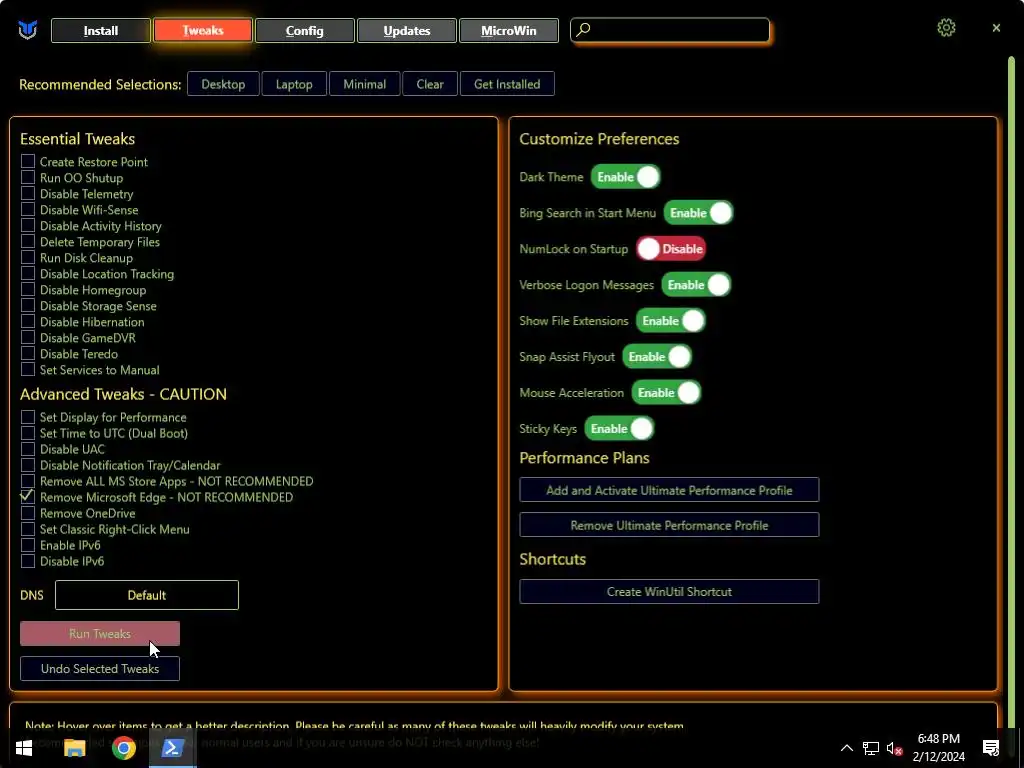Select Disable Activity History checkbox
Image resolution: width=1024 pixels, height=768 pixels.
pos(27,225)
